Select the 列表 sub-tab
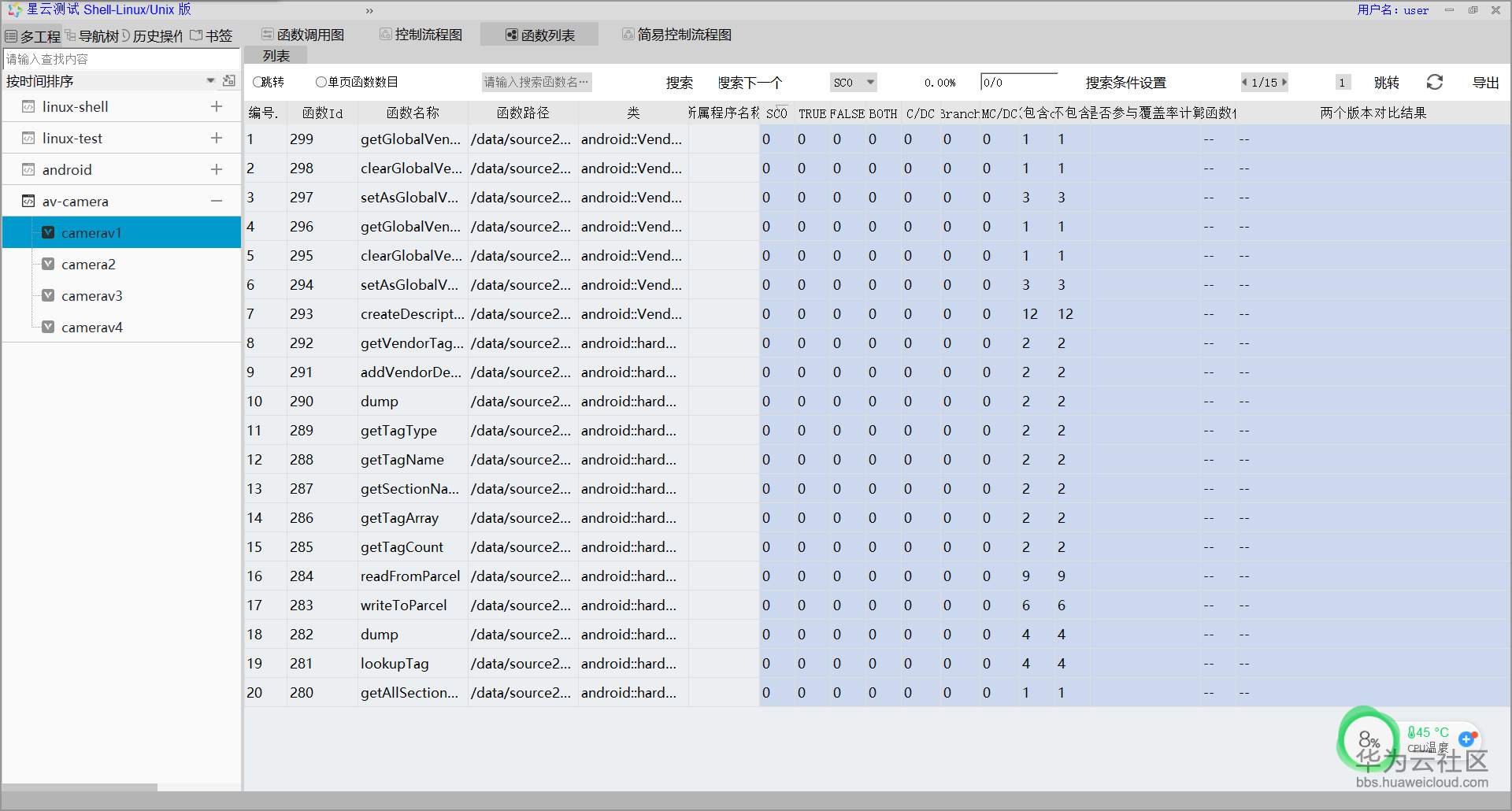Viewport: 1512px width, 811px height. (x=276, y=56)
